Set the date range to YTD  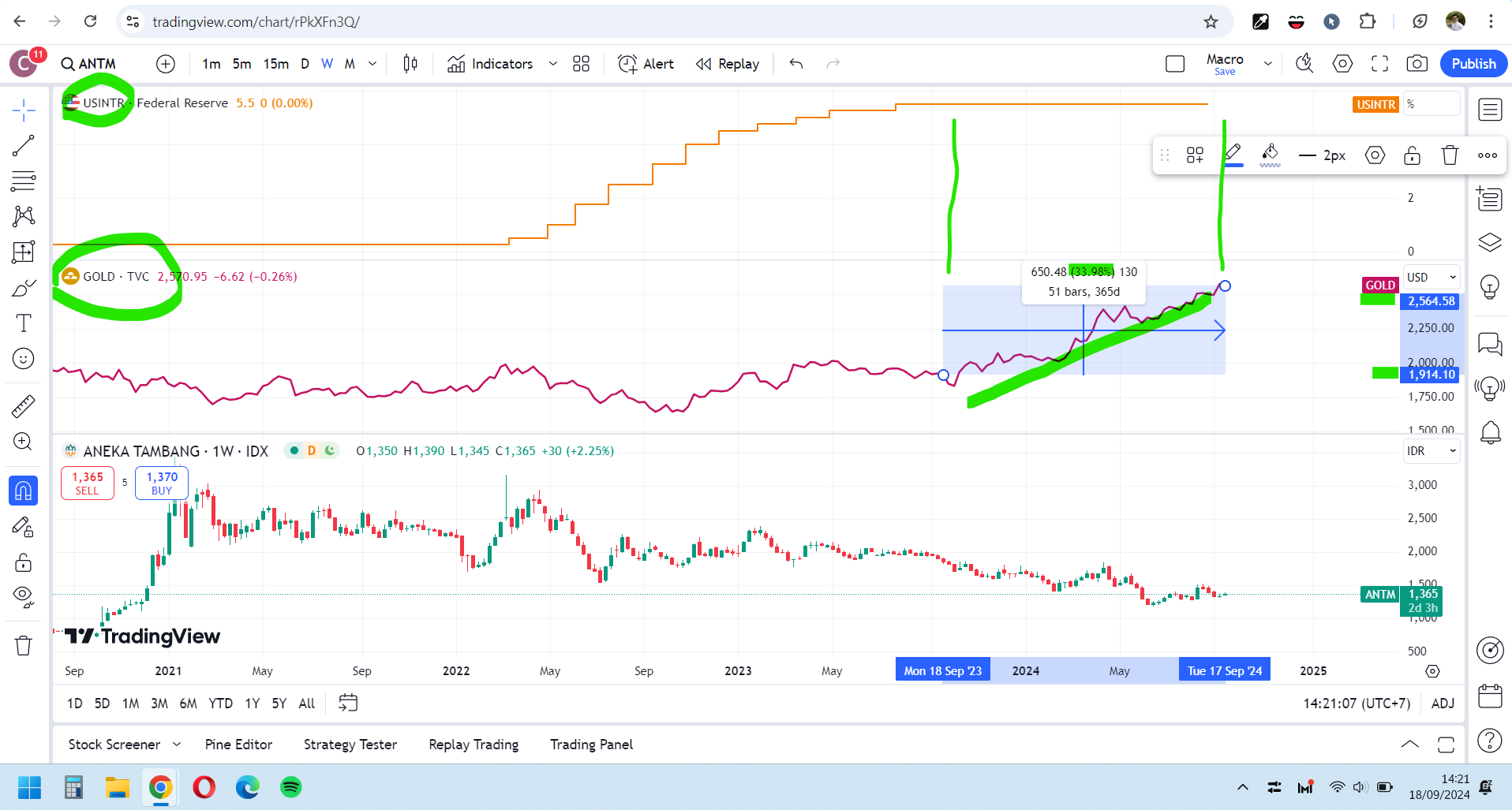(x=220, y=704)
